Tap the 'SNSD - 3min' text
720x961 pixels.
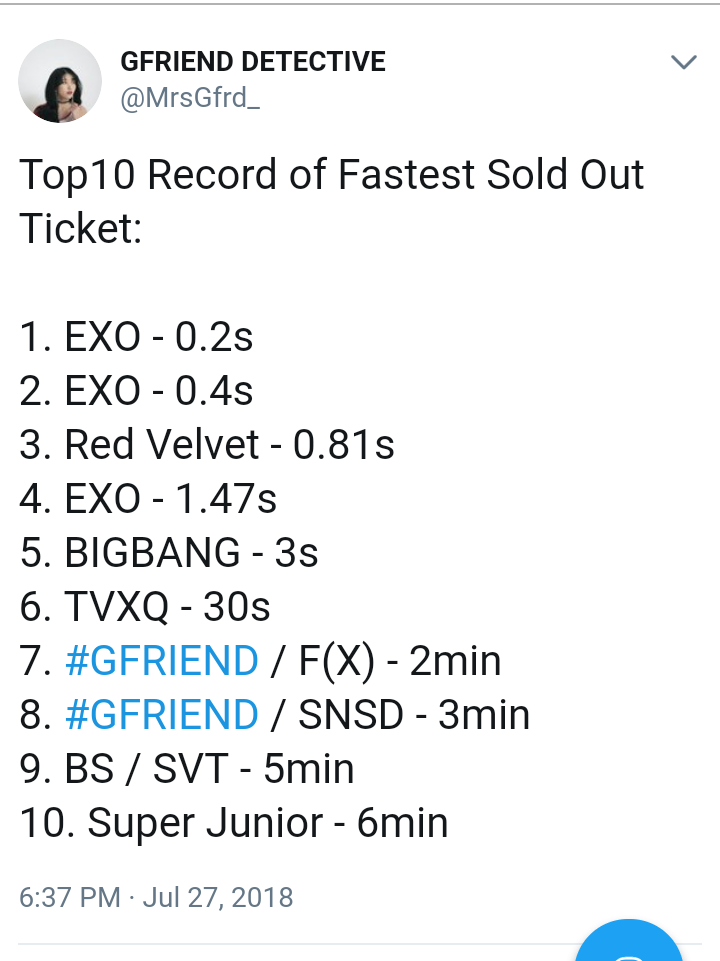tap(414, 715)
